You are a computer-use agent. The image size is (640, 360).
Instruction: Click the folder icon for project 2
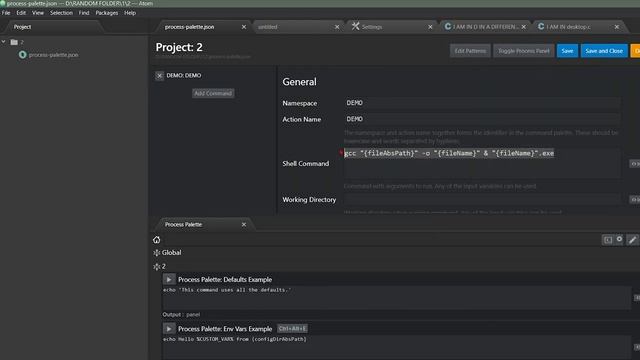[x=14, y=42]
